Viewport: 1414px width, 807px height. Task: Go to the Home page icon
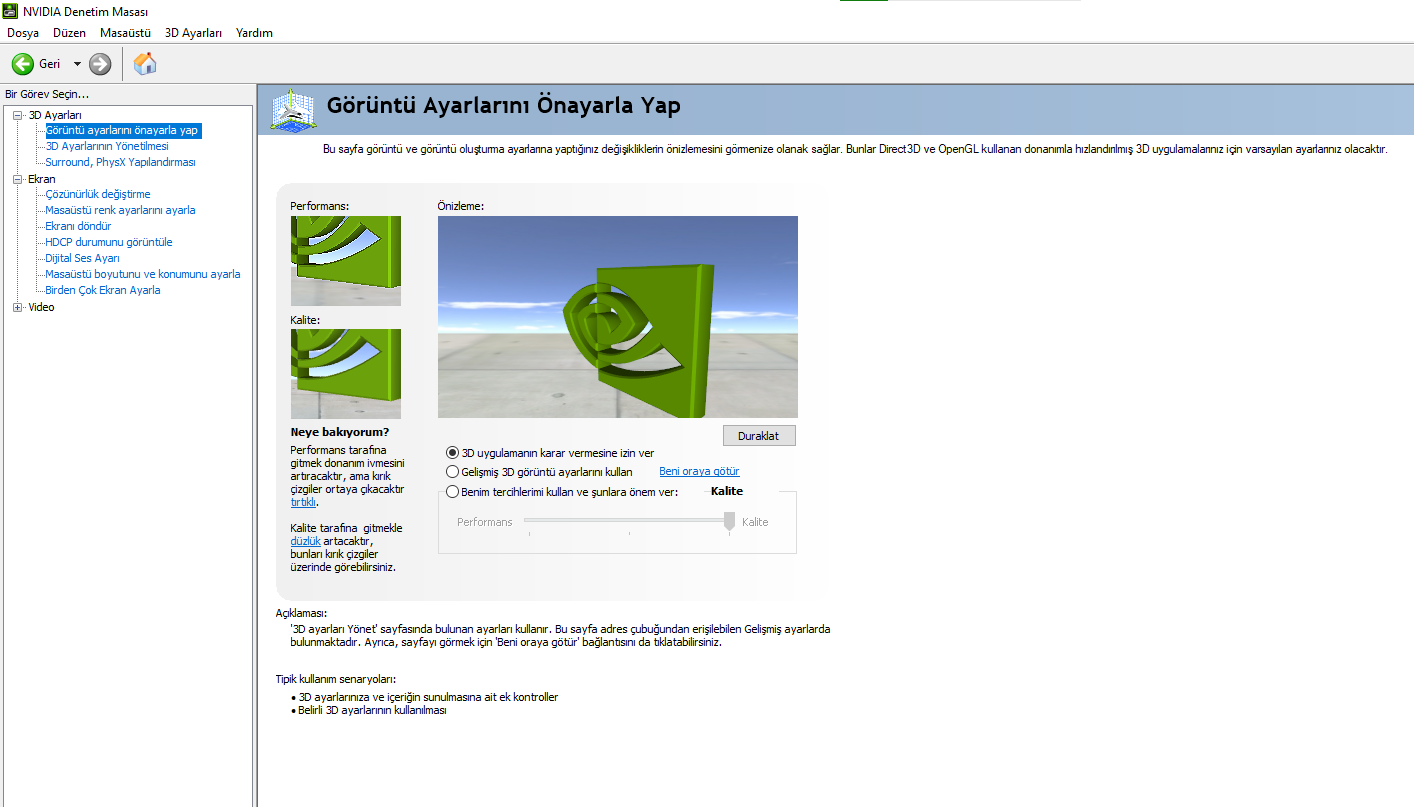(x=145, y=64)
